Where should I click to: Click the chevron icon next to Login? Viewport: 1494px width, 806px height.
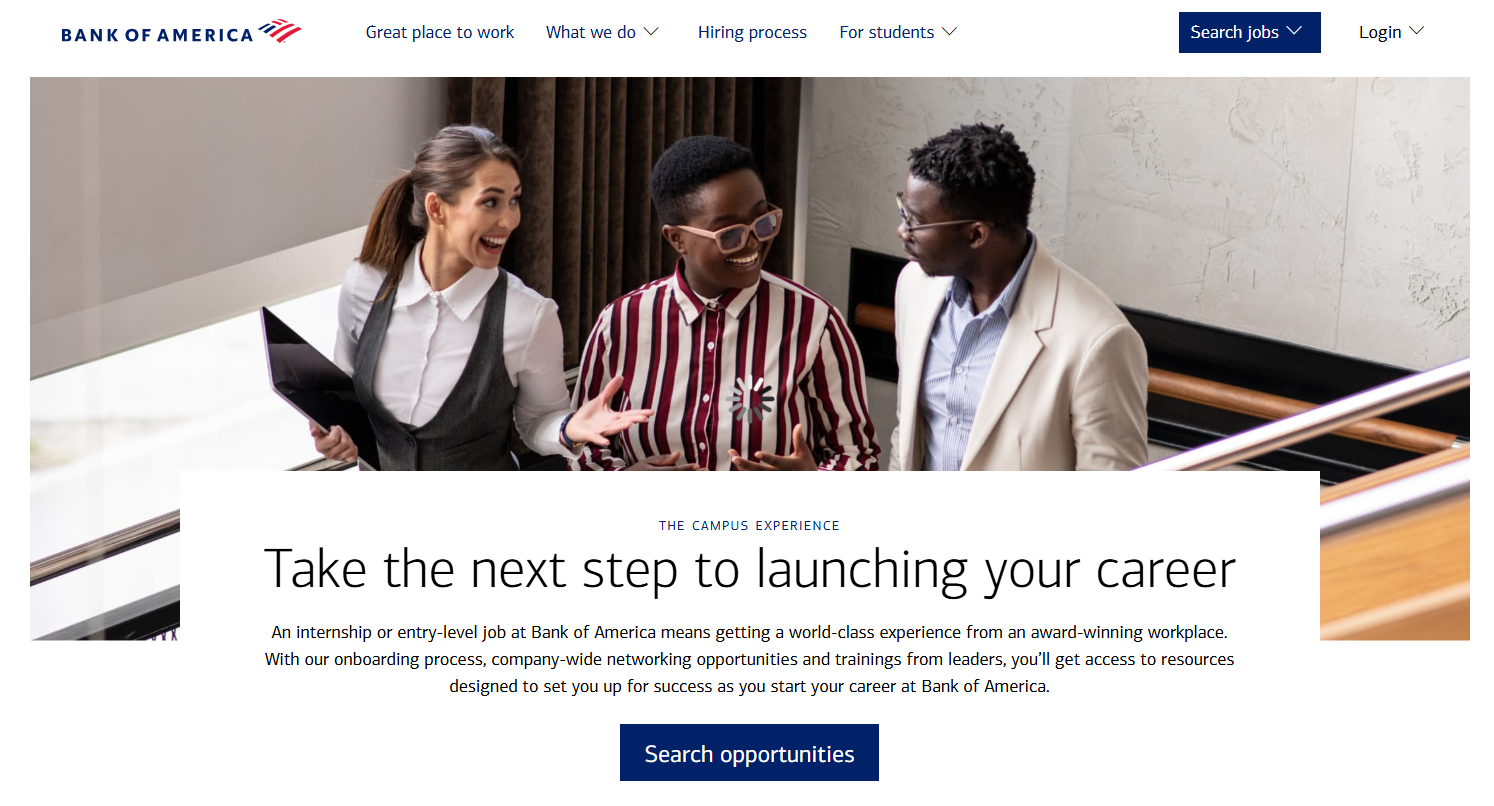pyautogui.click(x=1416, y=32)
